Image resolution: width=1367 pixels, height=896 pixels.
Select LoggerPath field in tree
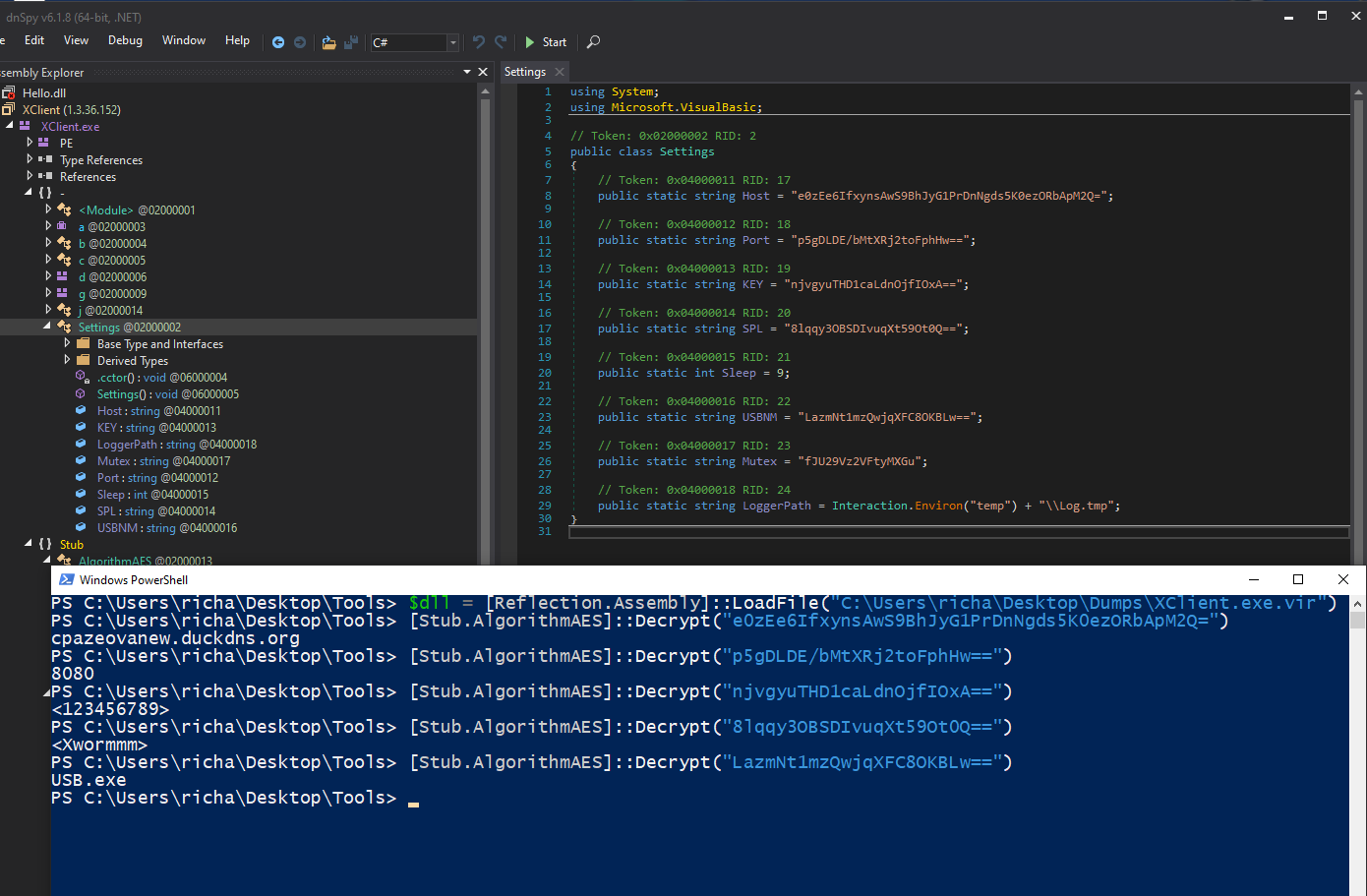(127, 445)
